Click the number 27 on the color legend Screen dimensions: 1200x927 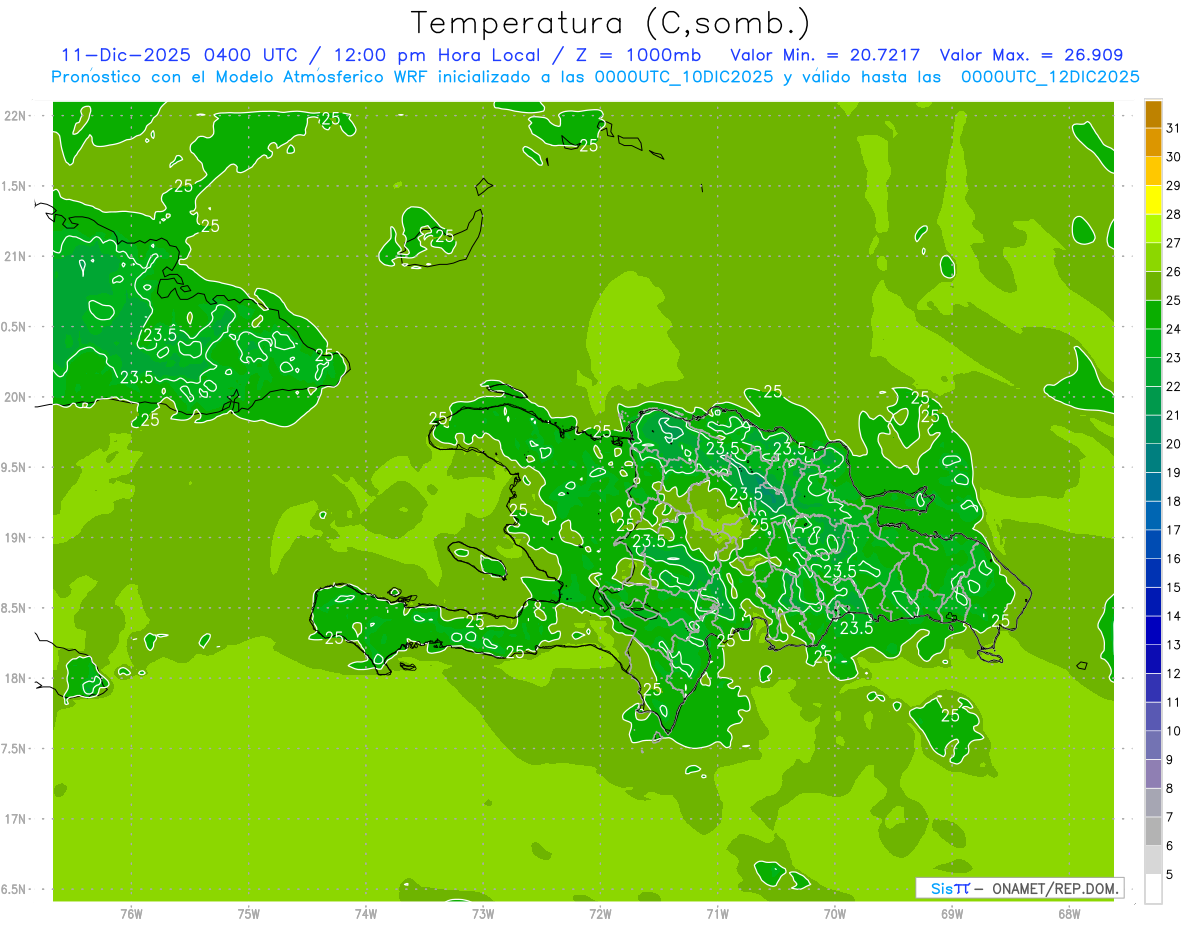[x=1174, y=243]
